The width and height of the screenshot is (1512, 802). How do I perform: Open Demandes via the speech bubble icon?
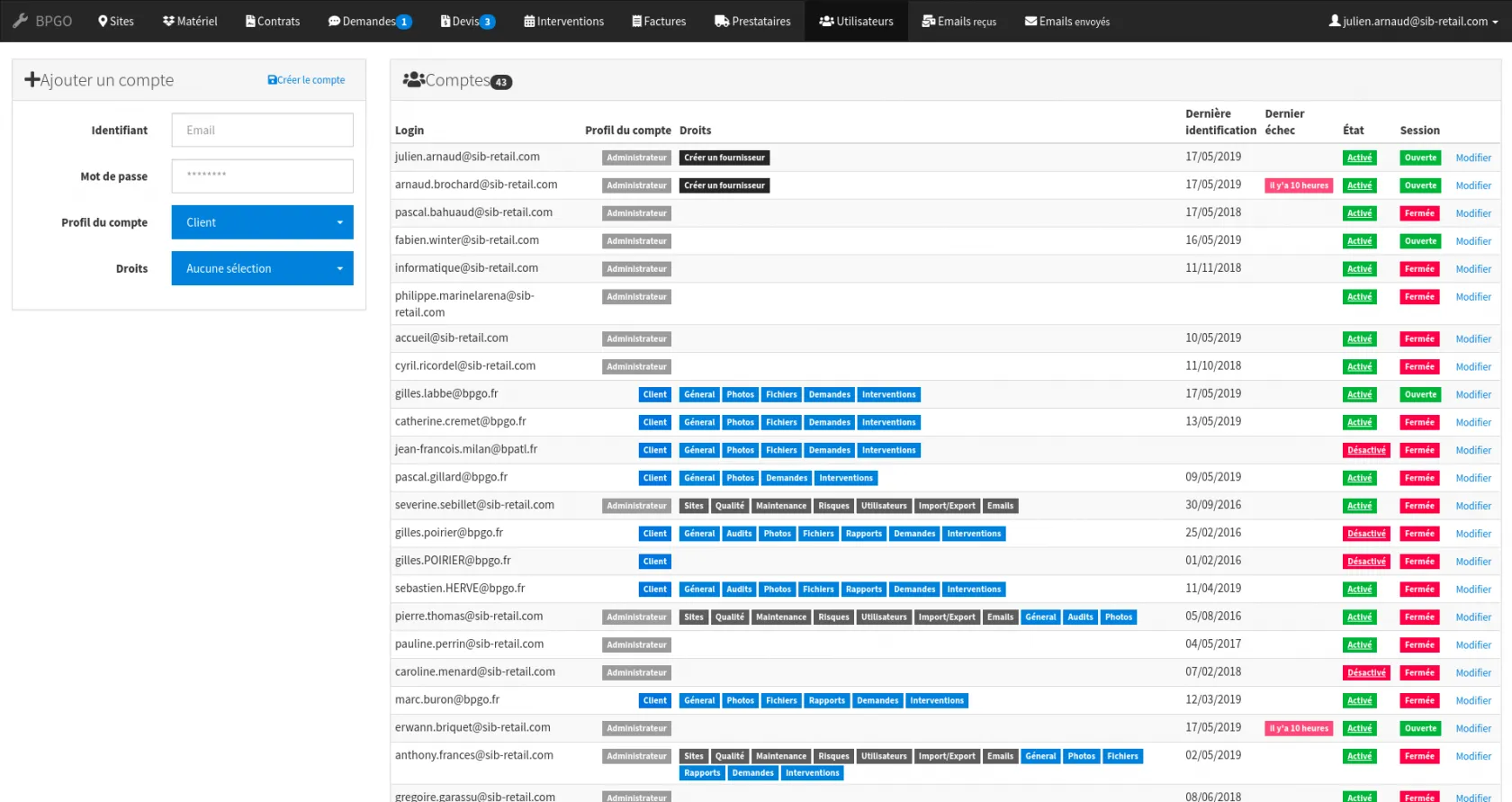(334, 21)
